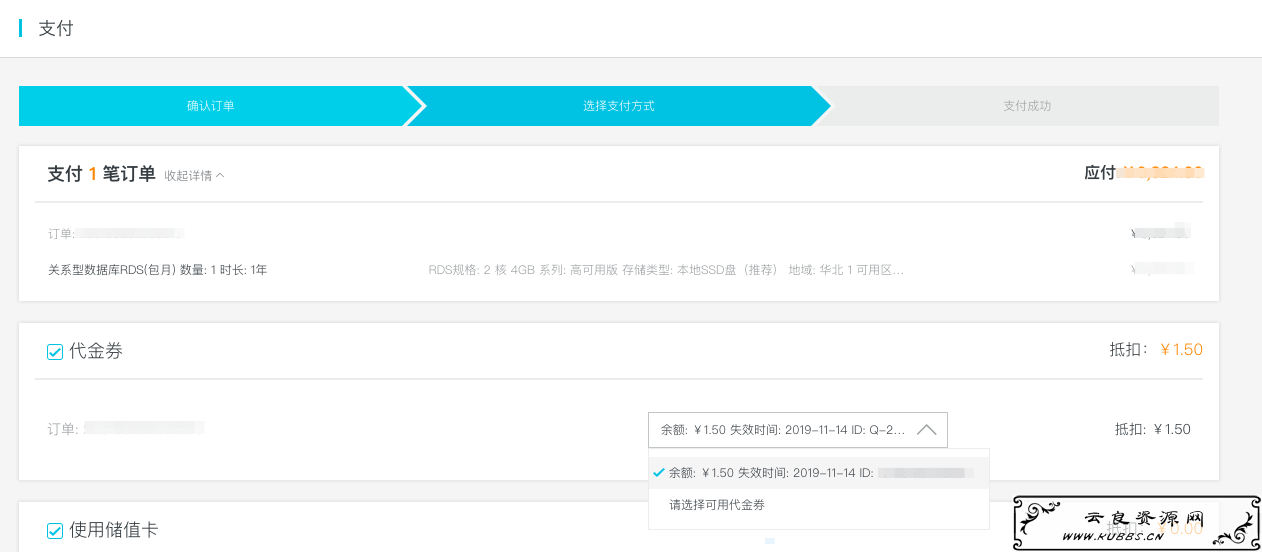This screenshot has height=552, width=1262.
Task: Click the 支付 1 笔订单 heading
Action: 101,174
